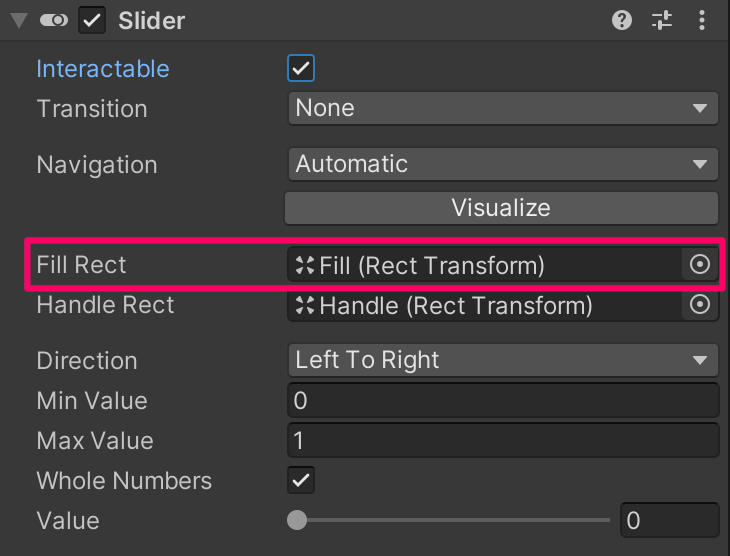The image size is (730, 556).
Task: Click the Slider script toggle icon
Action: [x=54, y=20]
